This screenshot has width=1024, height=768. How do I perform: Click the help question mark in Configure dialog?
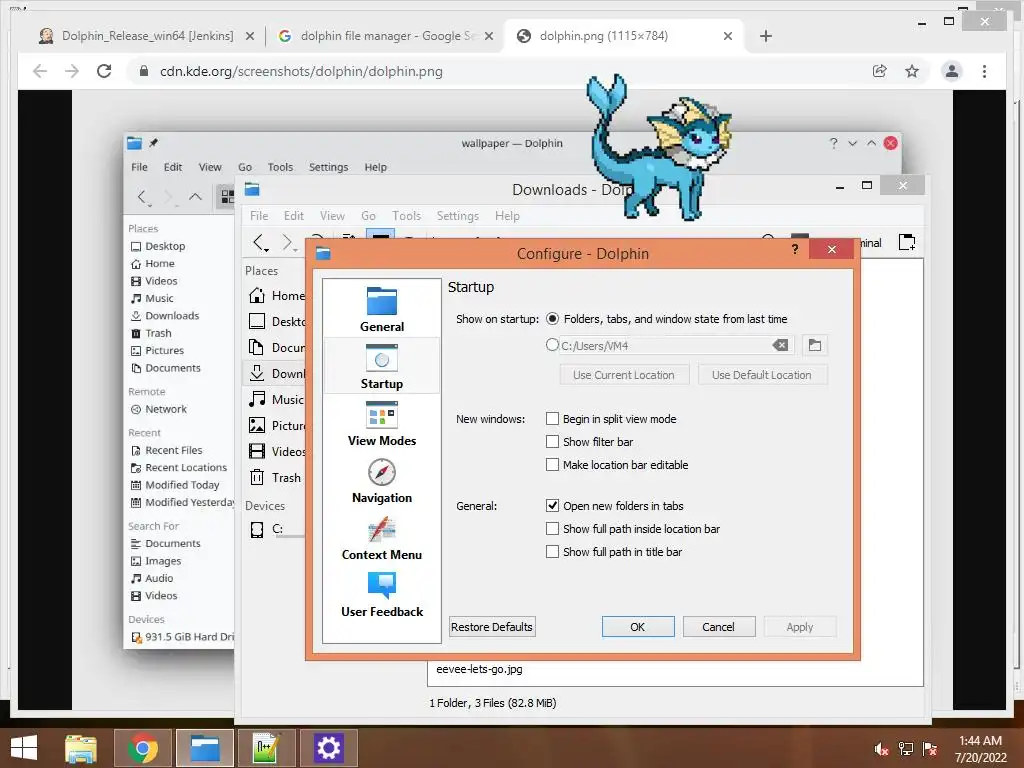click(795, 249)
